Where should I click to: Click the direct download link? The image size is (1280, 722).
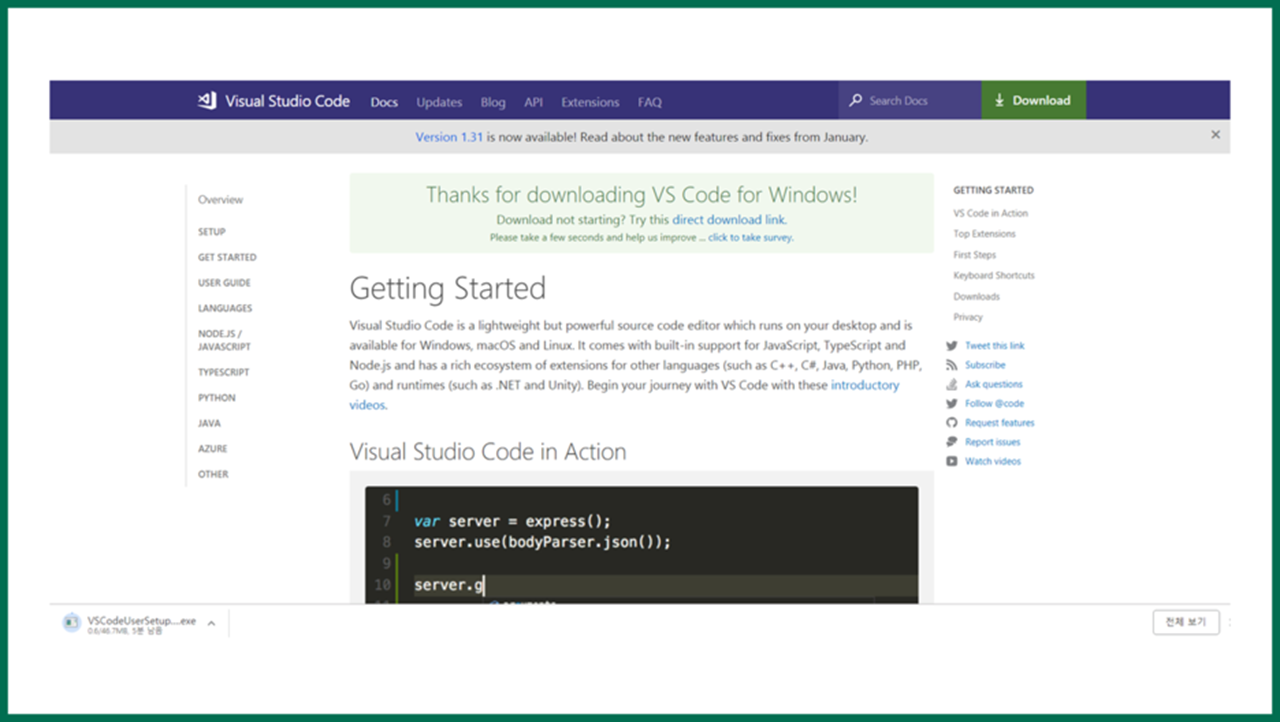(728, 220)
